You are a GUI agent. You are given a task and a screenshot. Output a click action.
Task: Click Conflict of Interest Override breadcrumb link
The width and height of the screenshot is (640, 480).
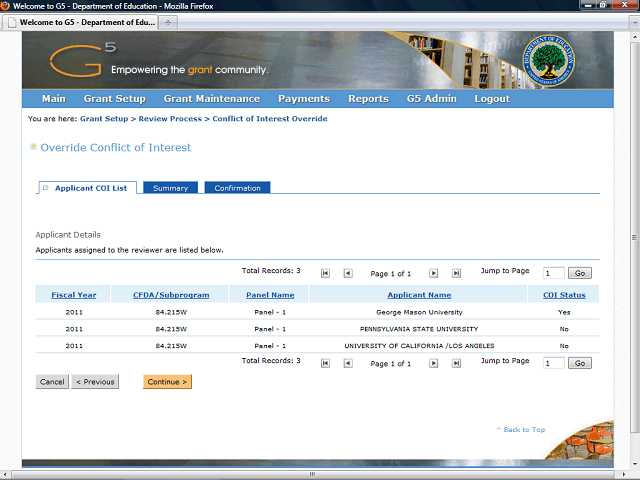270,119
